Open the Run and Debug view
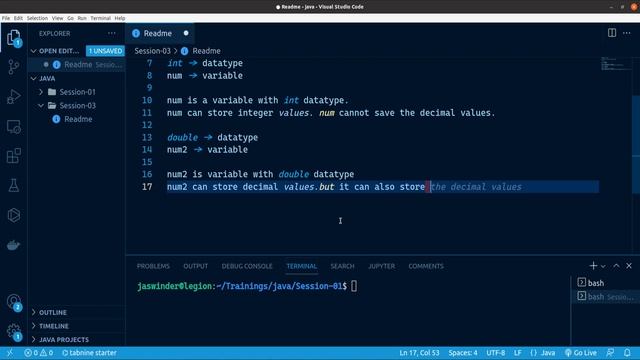Image resolution: width=640 pixels, height=360 pixels. [13, 97]
